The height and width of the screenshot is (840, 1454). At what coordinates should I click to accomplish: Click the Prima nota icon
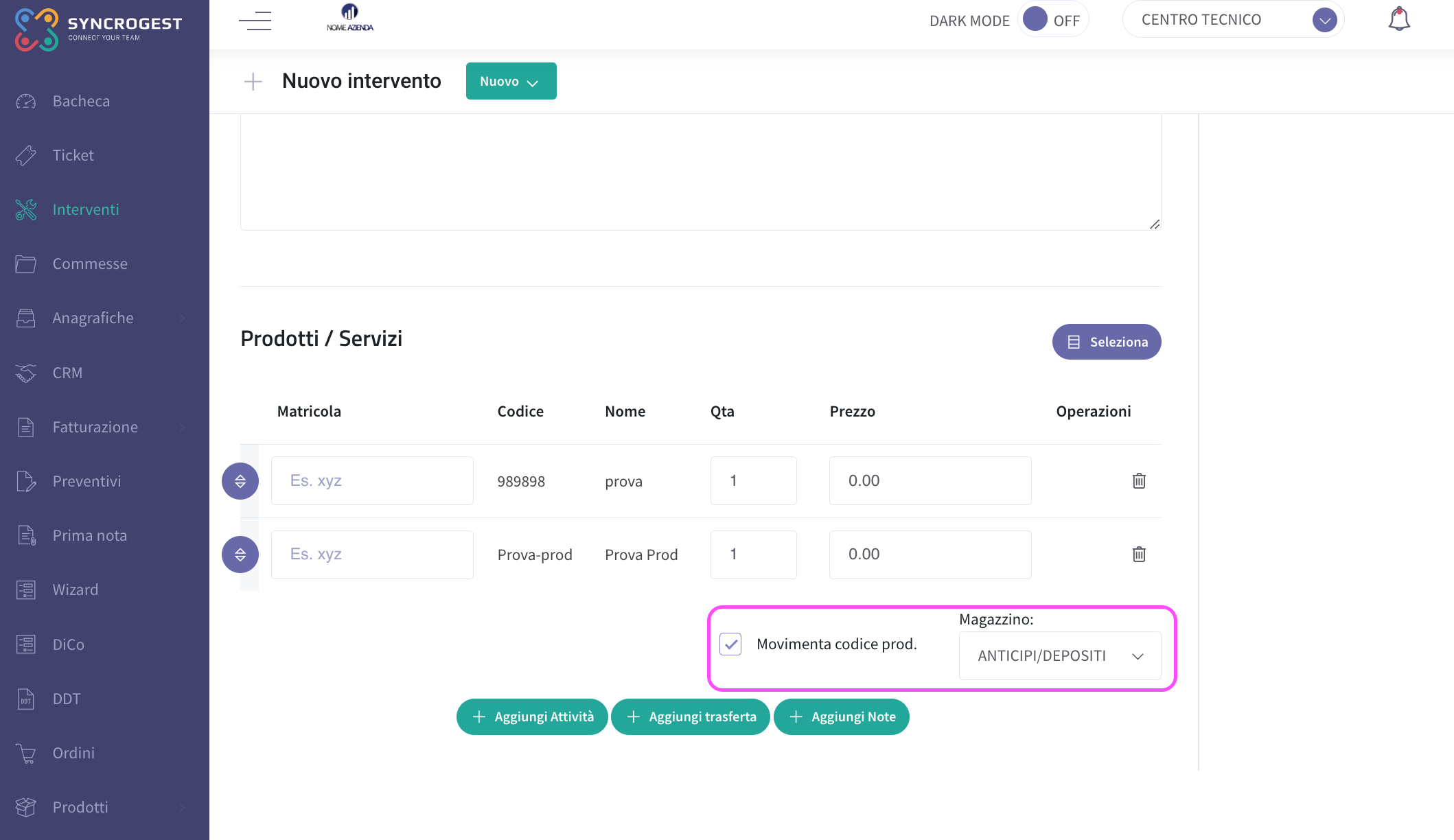pos(26,535)
